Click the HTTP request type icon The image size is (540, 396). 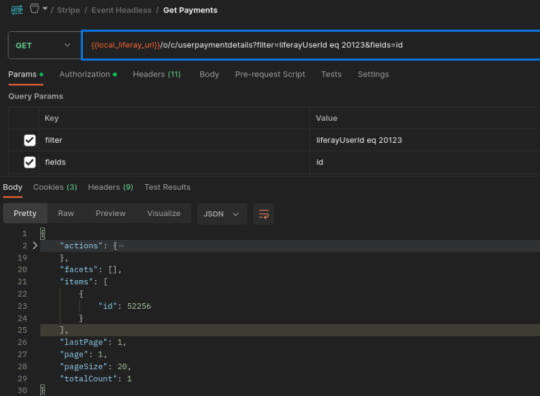(x=17, y=10)
